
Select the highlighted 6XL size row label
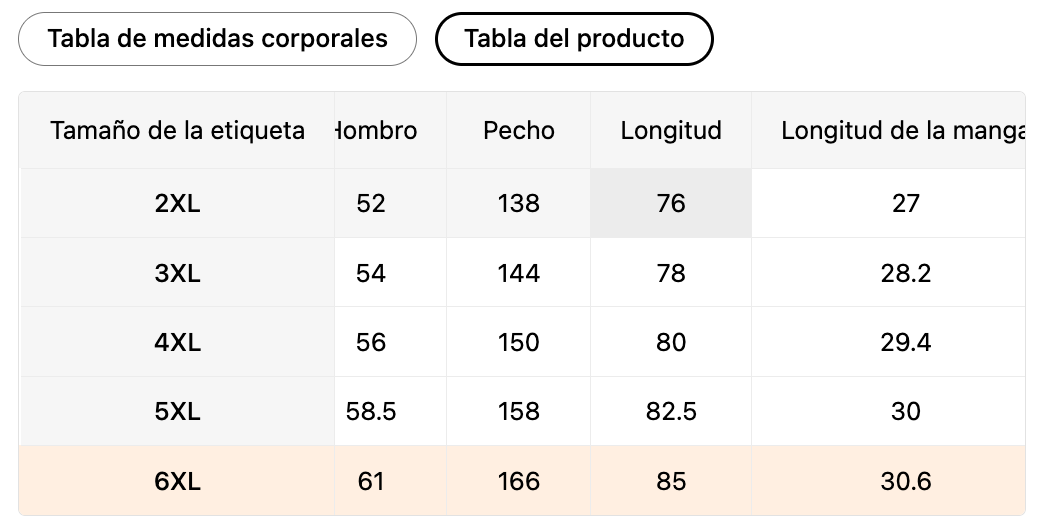178,481
